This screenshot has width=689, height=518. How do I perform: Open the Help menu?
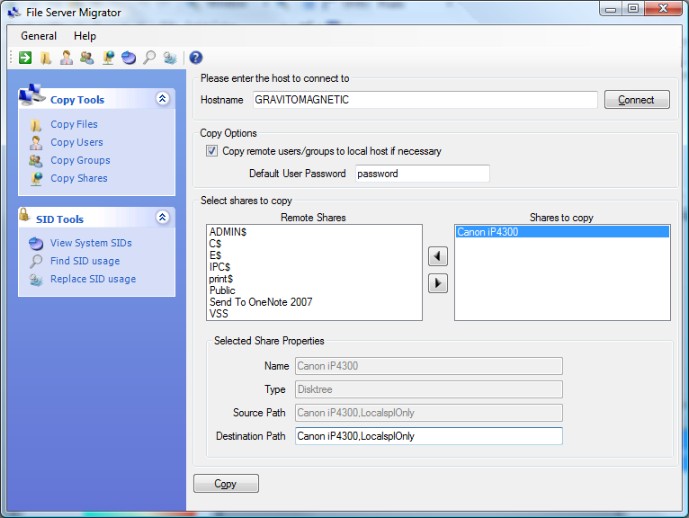85,36
